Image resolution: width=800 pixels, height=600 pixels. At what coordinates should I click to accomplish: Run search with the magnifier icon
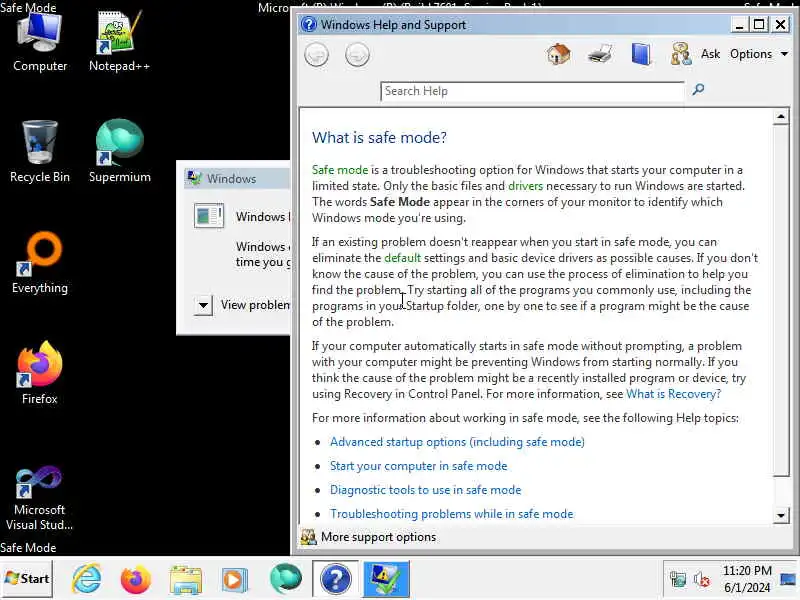tap(698, 90)
